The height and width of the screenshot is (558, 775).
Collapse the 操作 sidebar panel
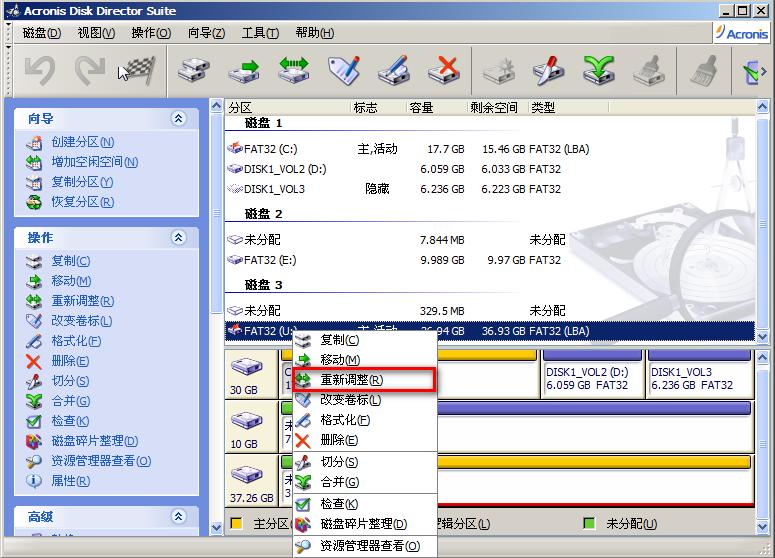coord(179,237)
